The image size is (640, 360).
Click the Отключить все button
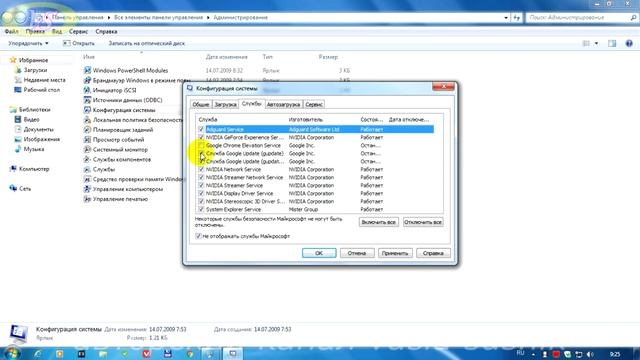pos(423,222)
